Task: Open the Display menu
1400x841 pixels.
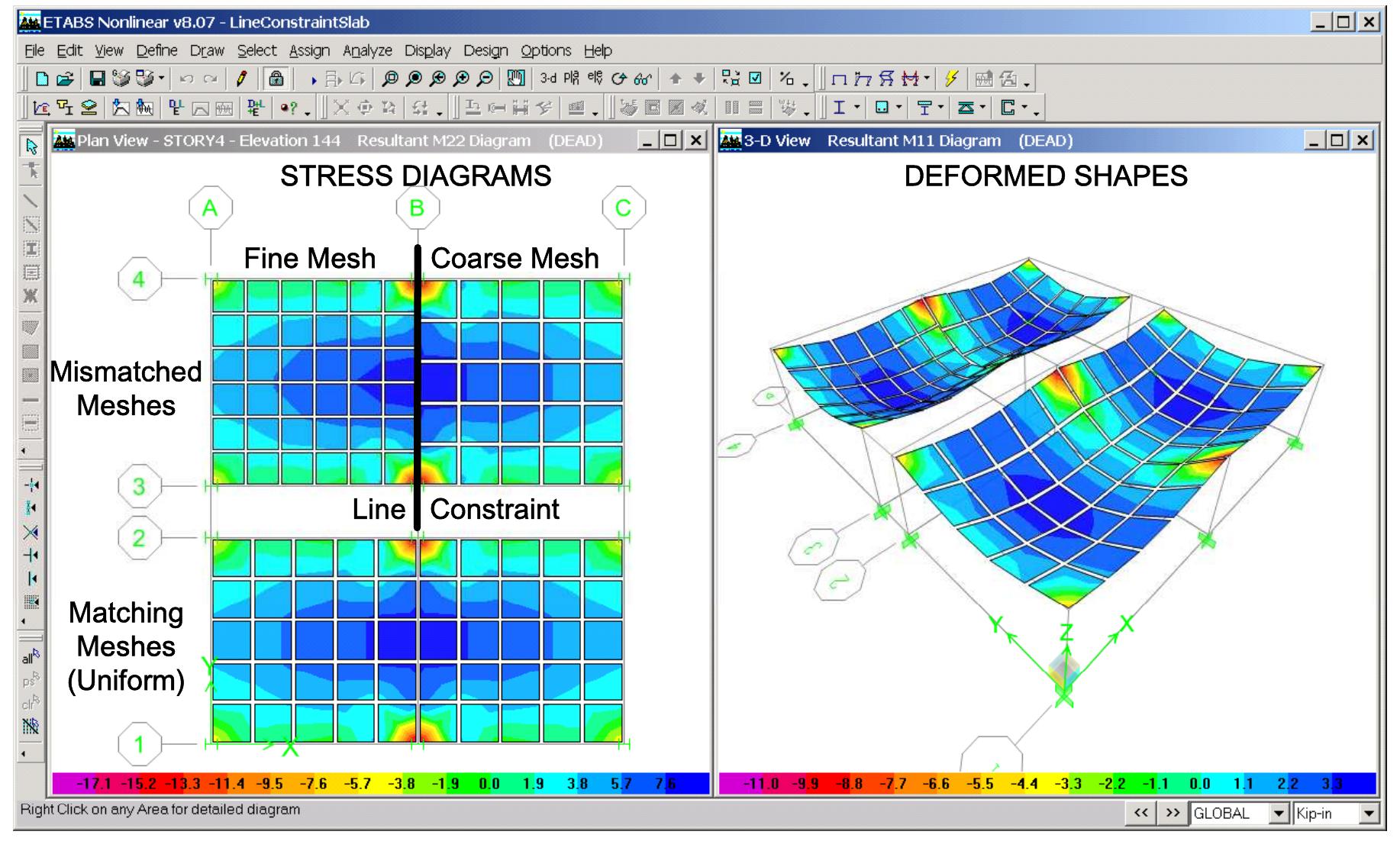Action: coord(427,50)
